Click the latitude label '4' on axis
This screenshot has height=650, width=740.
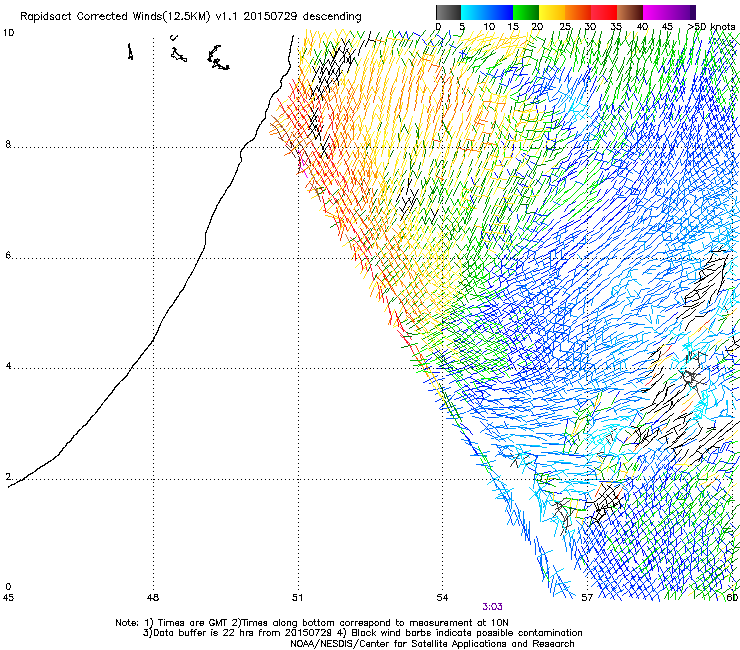coord(8,366)
